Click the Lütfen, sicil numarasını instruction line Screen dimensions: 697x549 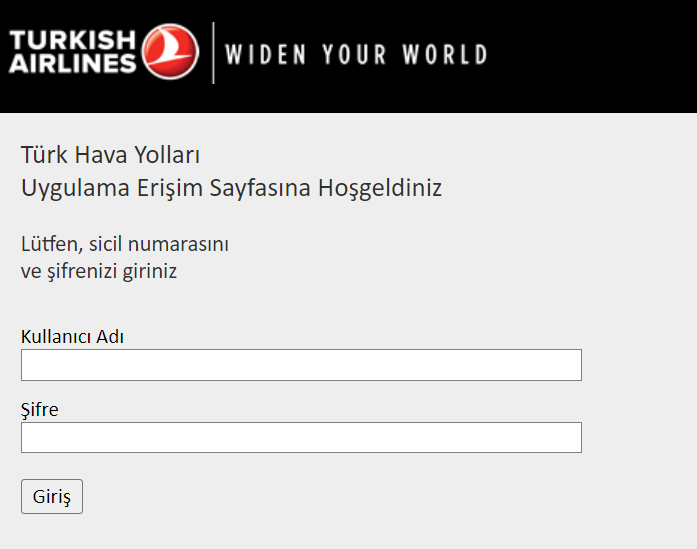[125, 244]
